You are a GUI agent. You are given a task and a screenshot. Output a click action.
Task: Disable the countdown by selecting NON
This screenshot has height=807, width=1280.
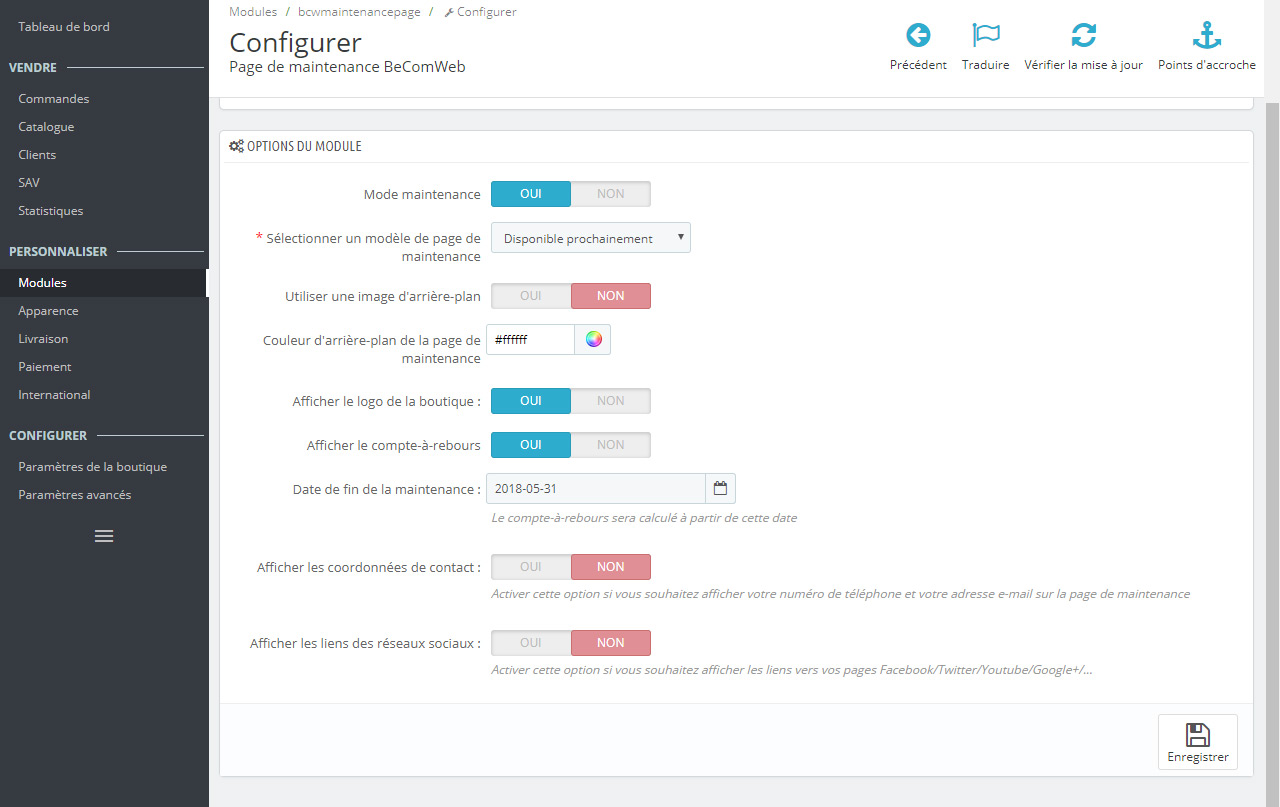click(x=610, y=445)
